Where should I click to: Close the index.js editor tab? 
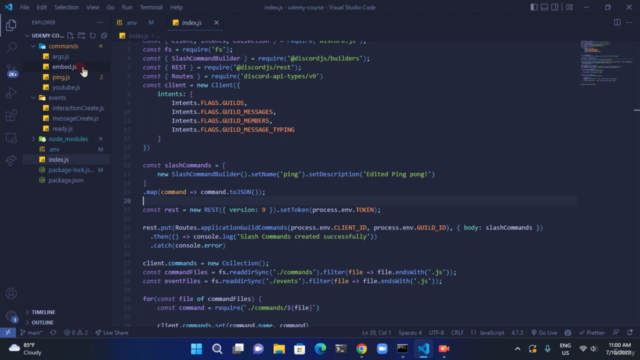[216, 22]
